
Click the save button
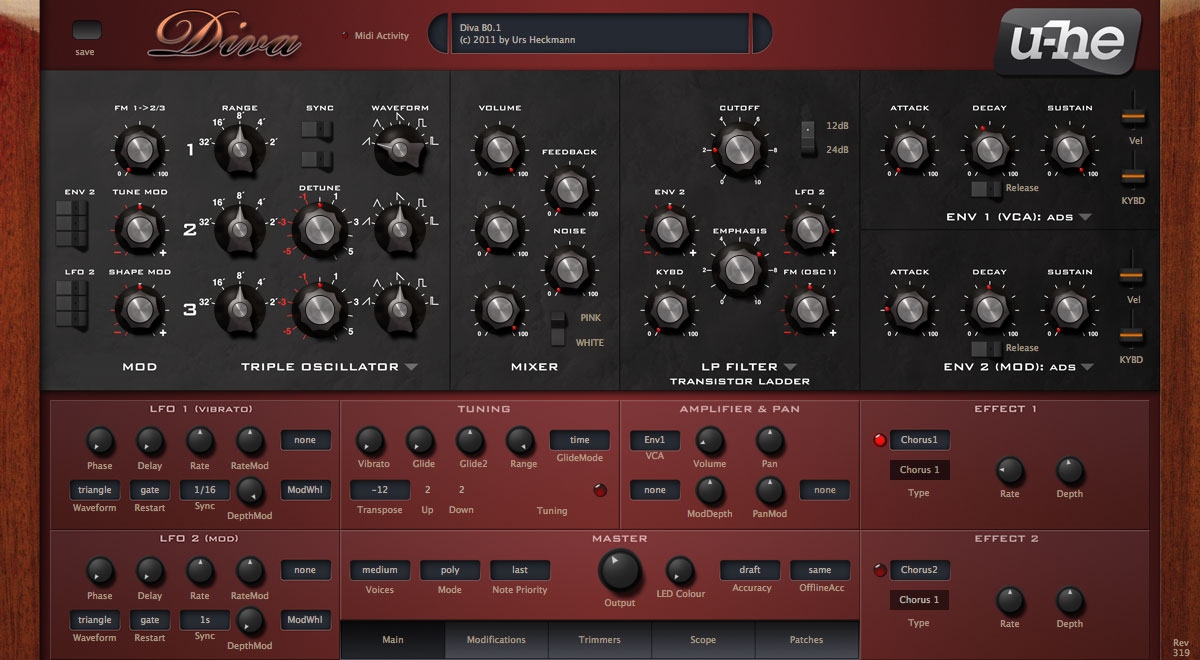(x=86, y=30)
